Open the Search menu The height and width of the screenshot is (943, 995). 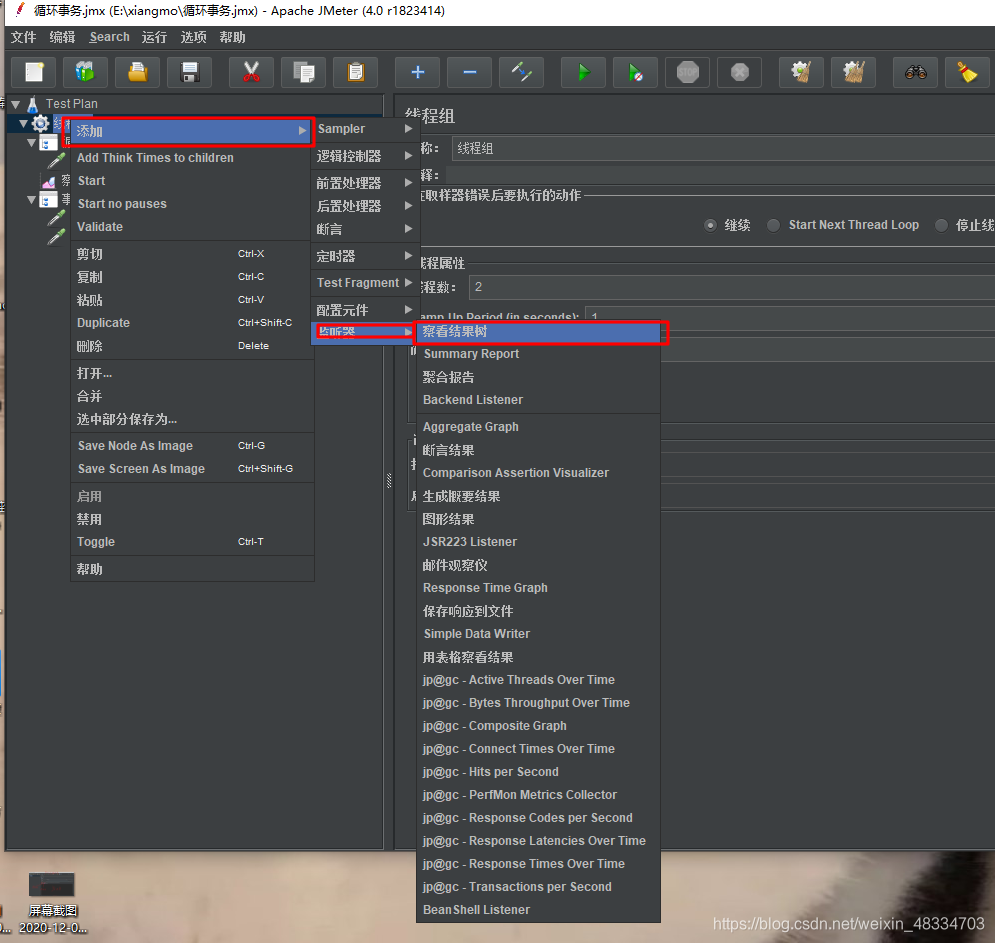[109, 37]
